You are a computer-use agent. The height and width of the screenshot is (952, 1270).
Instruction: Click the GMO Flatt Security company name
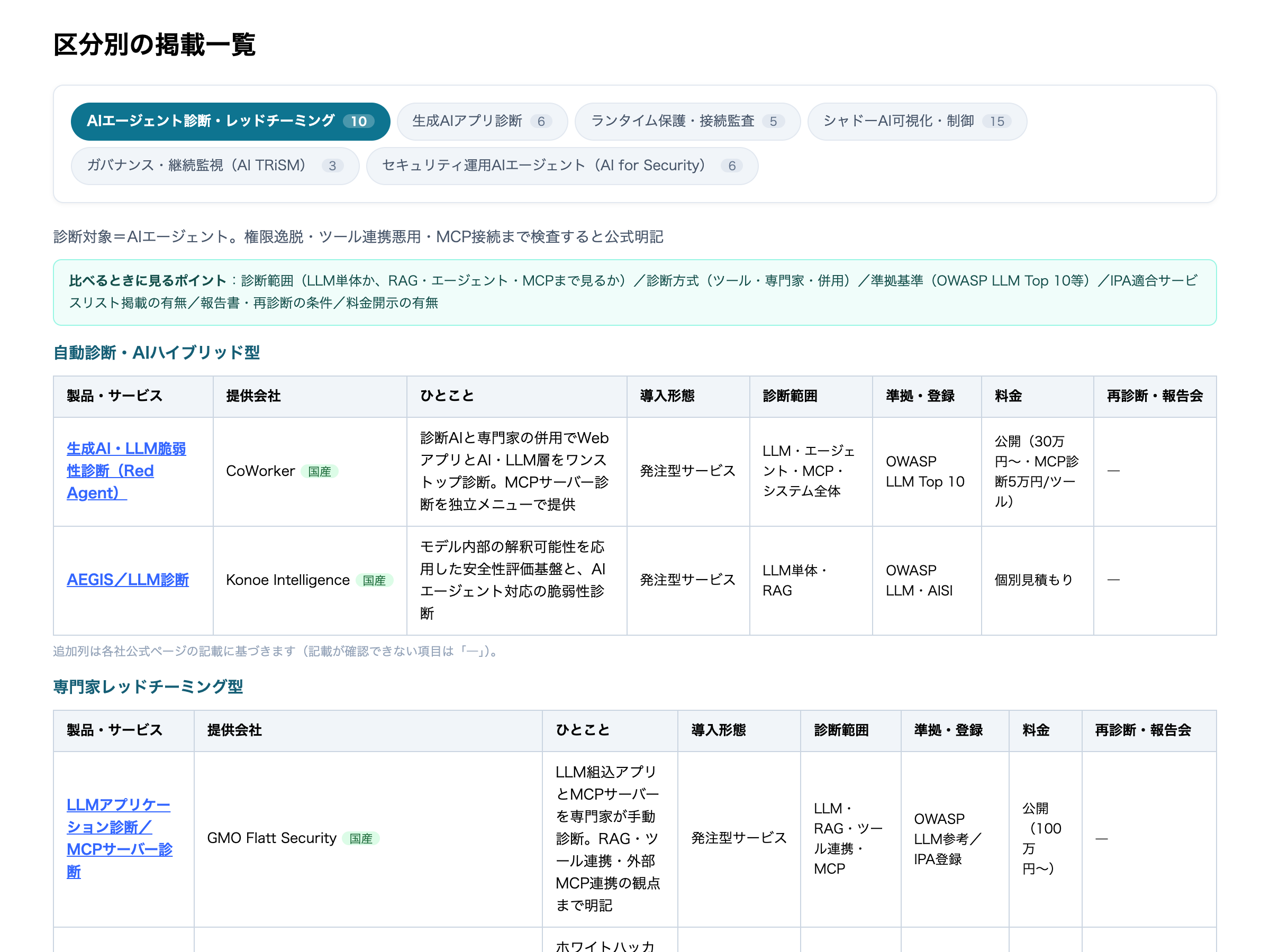click(x=271, y=838)
